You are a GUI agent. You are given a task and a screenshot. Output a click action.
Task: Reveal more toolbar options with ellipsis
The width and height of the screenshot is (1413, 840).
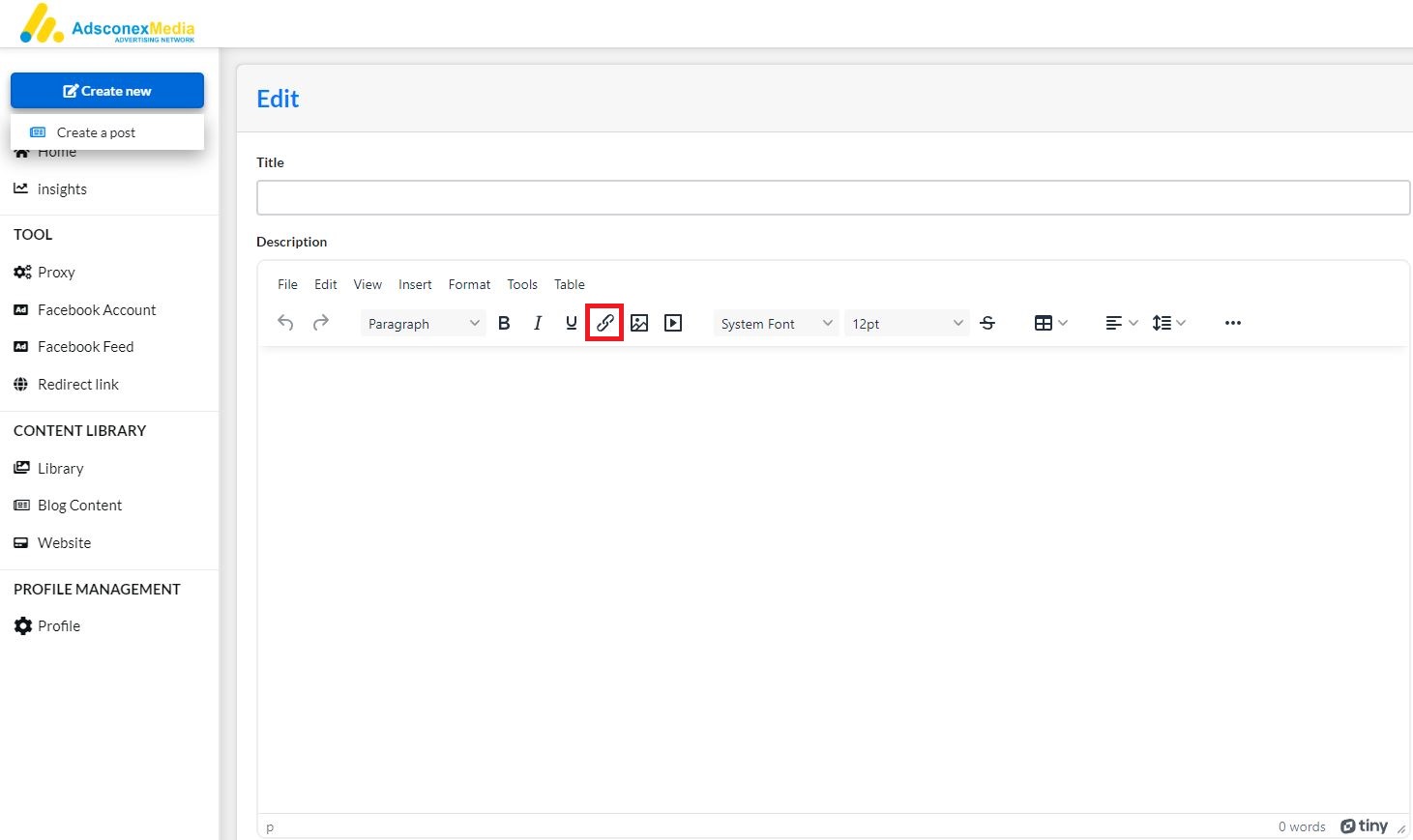coord(1232,323)
